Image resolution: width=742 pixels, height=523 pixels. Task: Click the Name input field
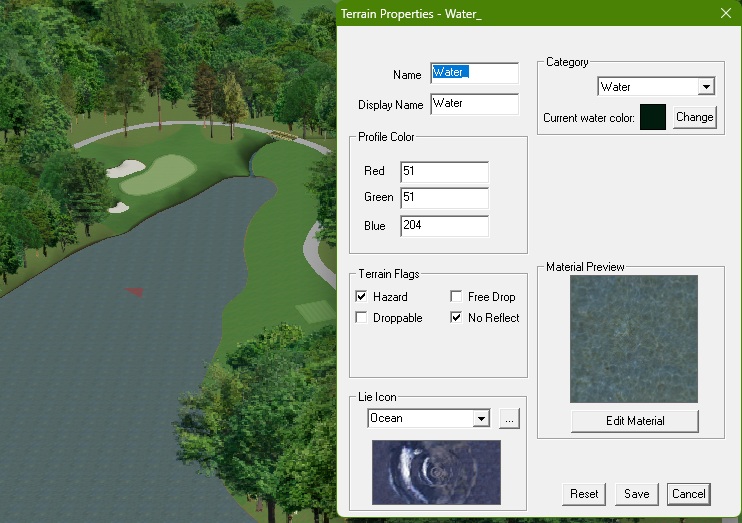point(475,73)
